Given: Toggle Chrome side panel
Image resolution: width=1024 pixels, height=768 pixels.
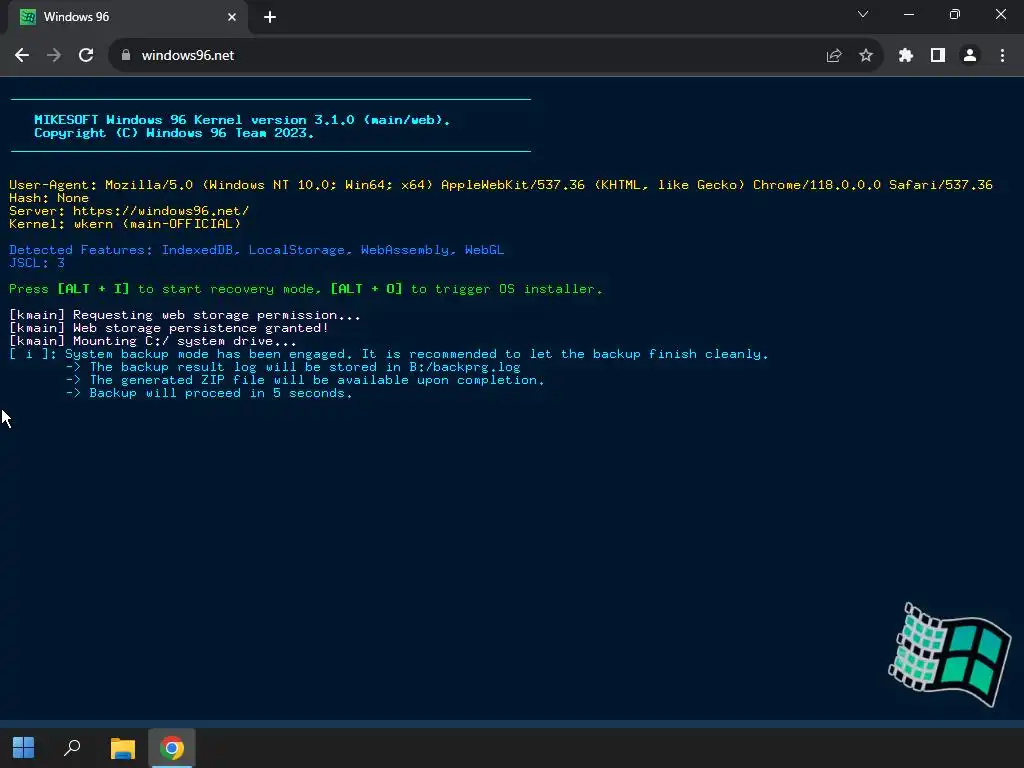Looking at the screenshot, I should (938, 56).
